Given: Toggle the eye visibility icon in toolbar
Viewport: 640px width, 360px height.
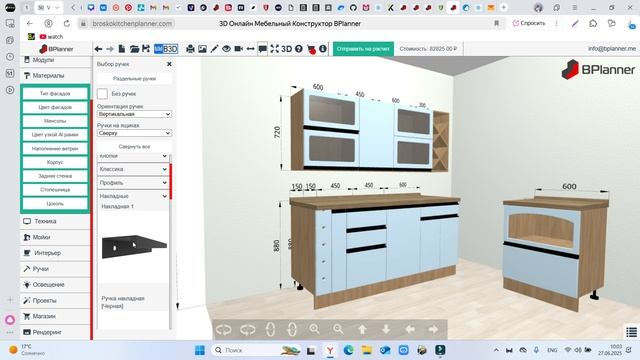Looking at the screenshot, I should tap(227, 49).
